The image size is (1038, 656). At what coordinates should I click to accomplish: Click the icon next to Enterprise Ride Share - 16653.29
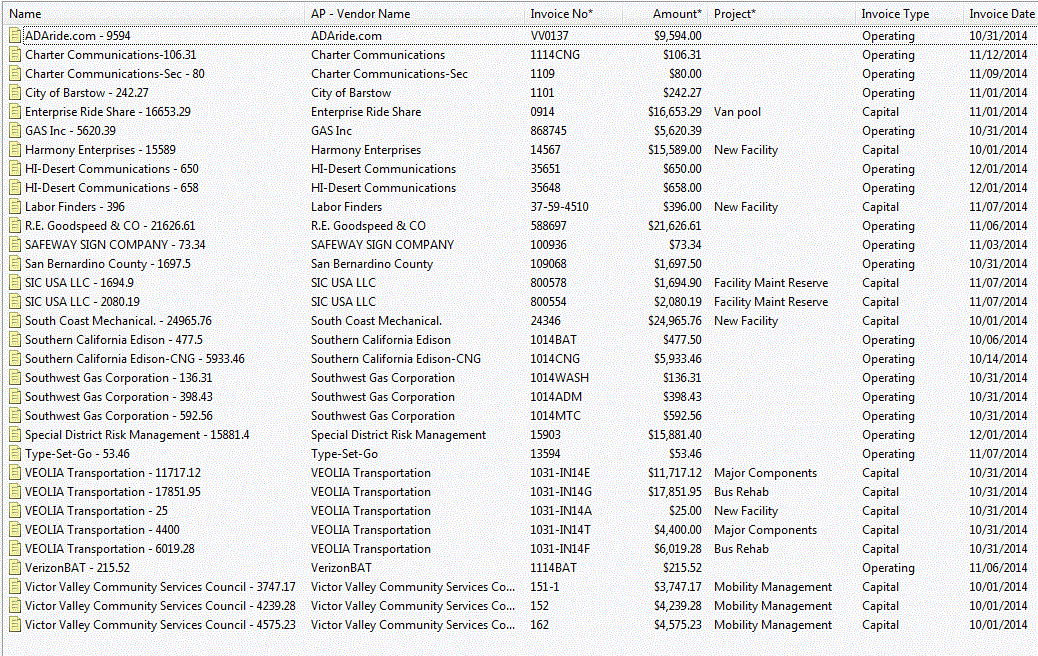15,112
